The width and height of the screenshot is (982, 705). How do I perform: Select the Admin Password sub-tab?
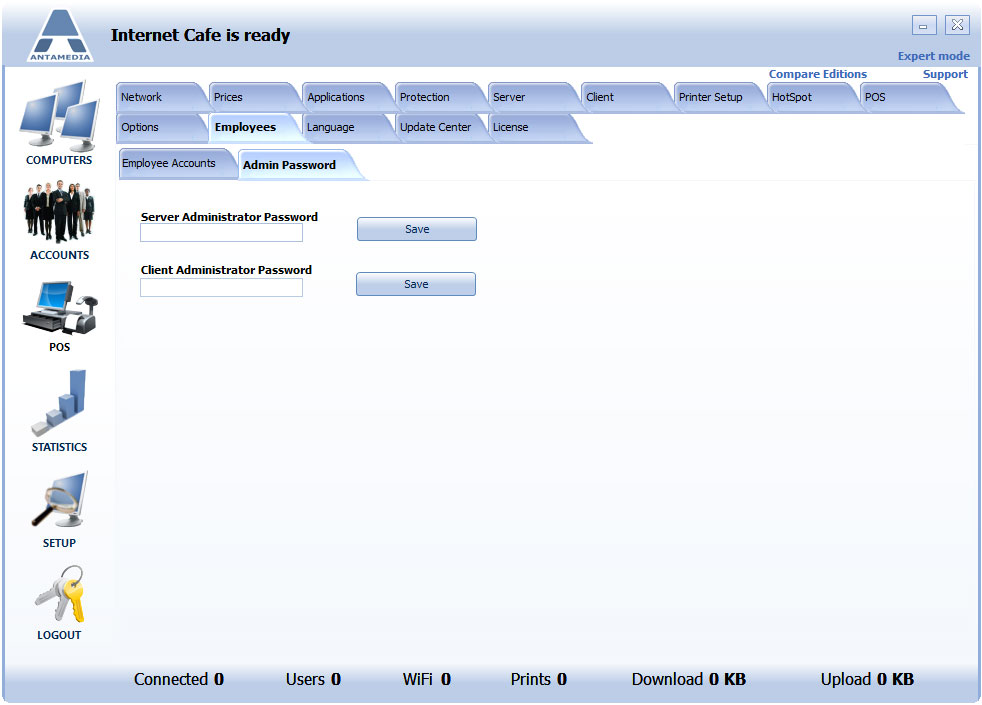299,165
